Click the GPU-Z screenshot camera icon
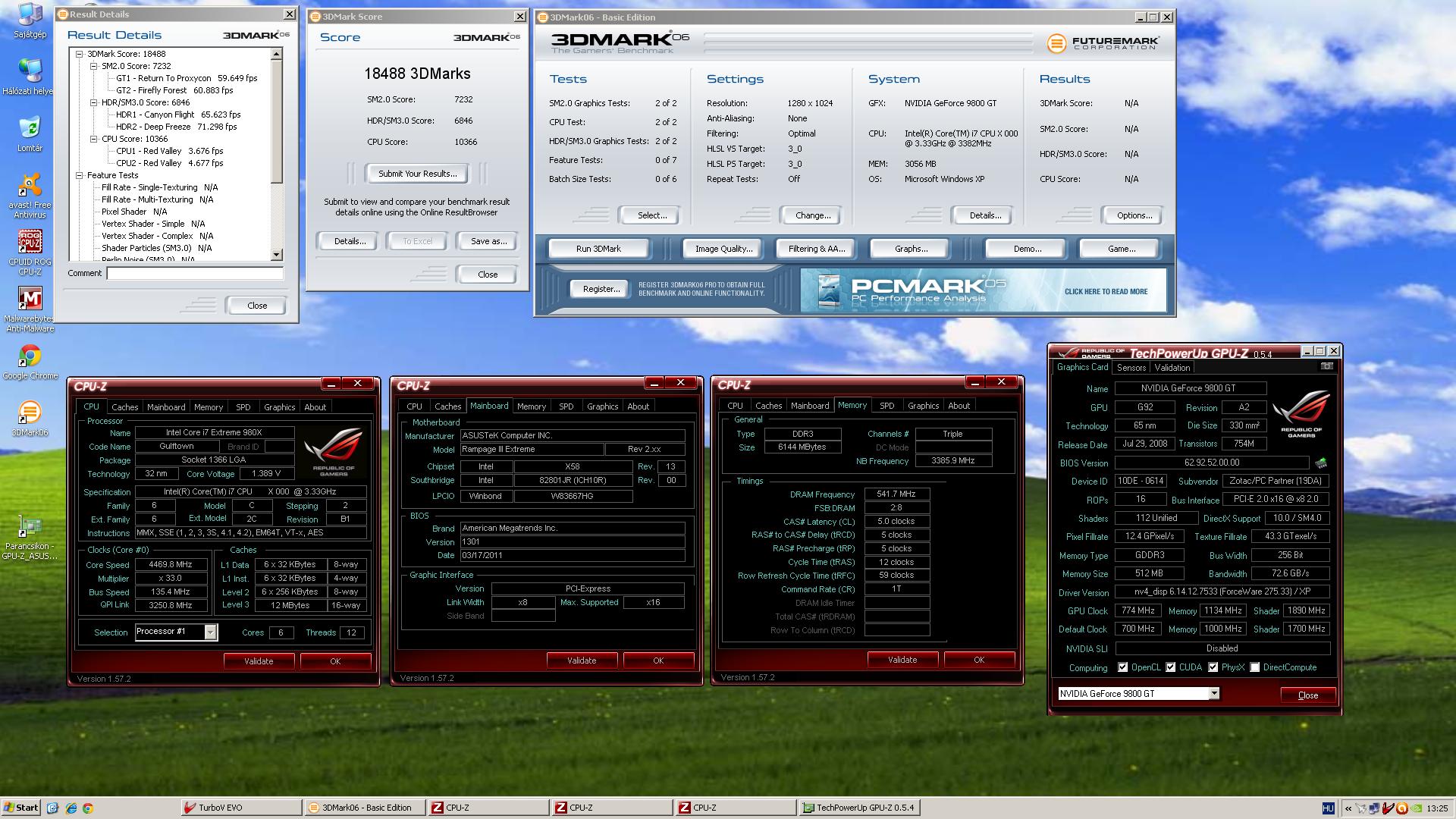 [1326, 366]
